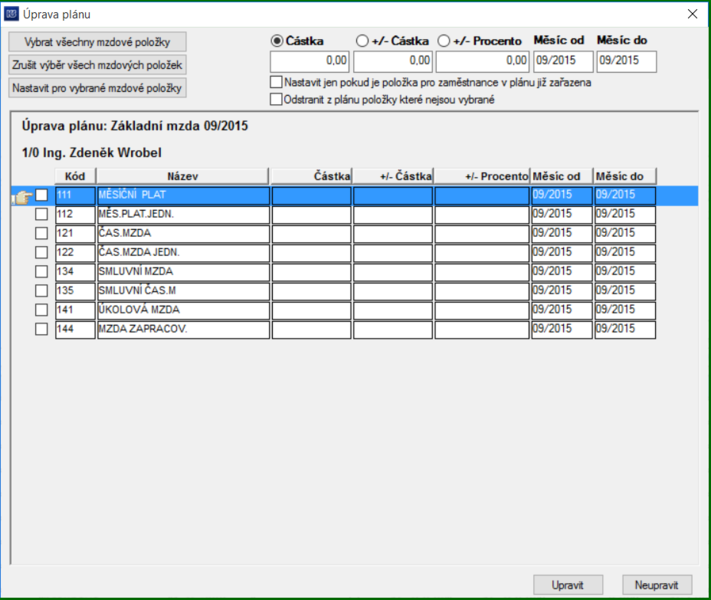Click code cell 134

pyautogui.click(x=75, y=272)
